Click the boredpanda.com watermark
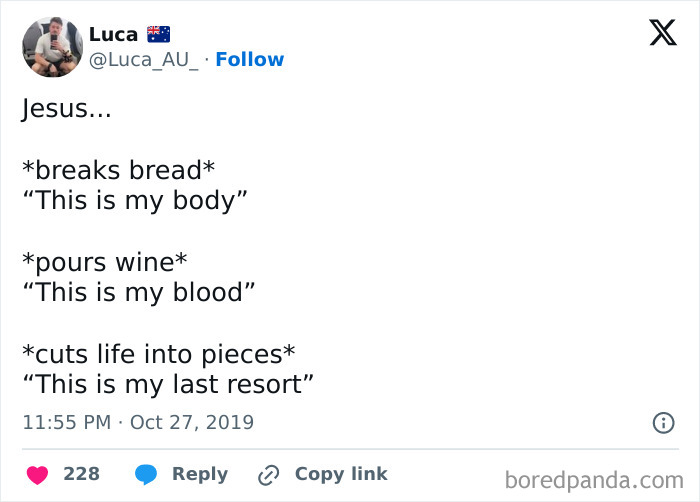This screenshot has height=502, width=700. 594,479
